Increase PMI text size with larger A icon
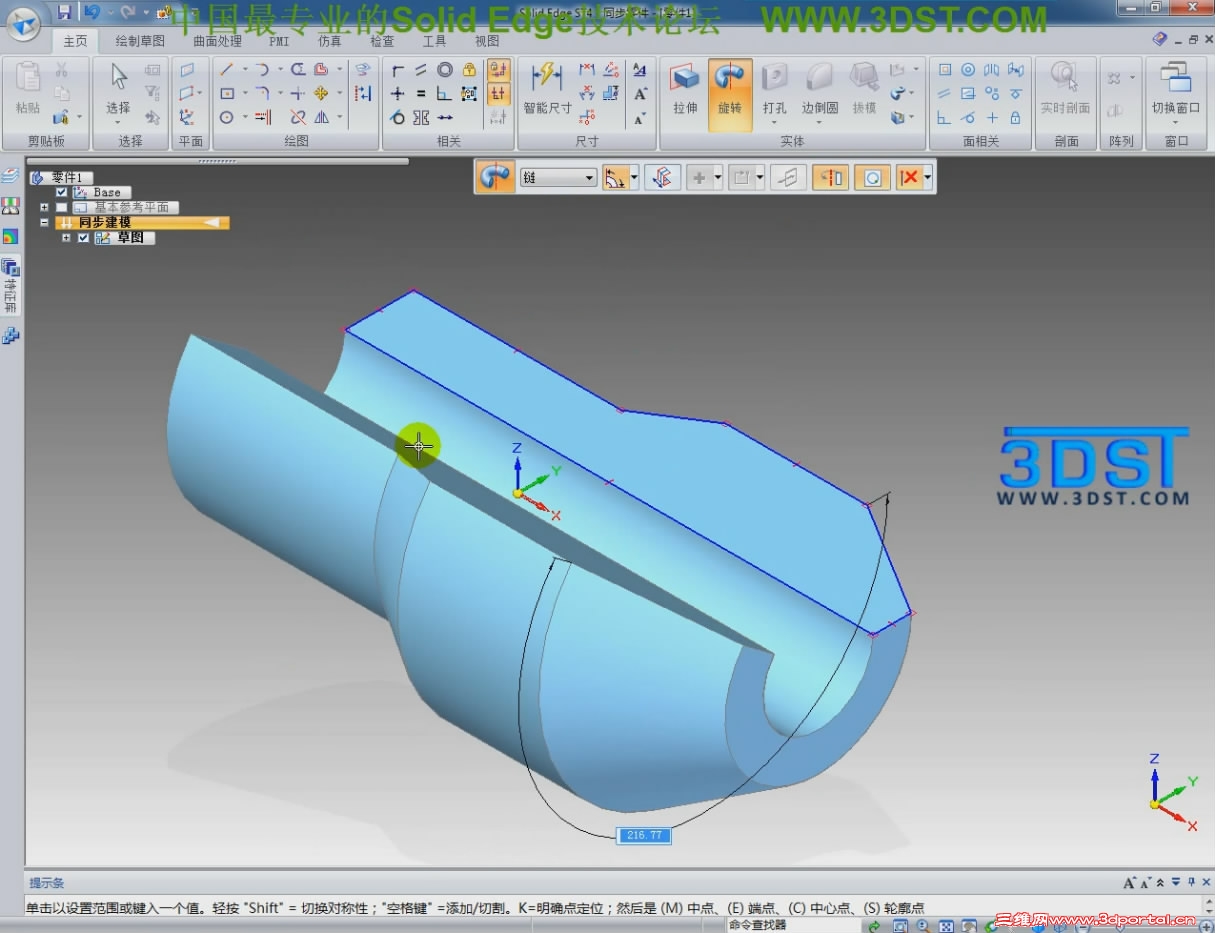Viewport: 1215px width, 933px height. click(640, 93)
